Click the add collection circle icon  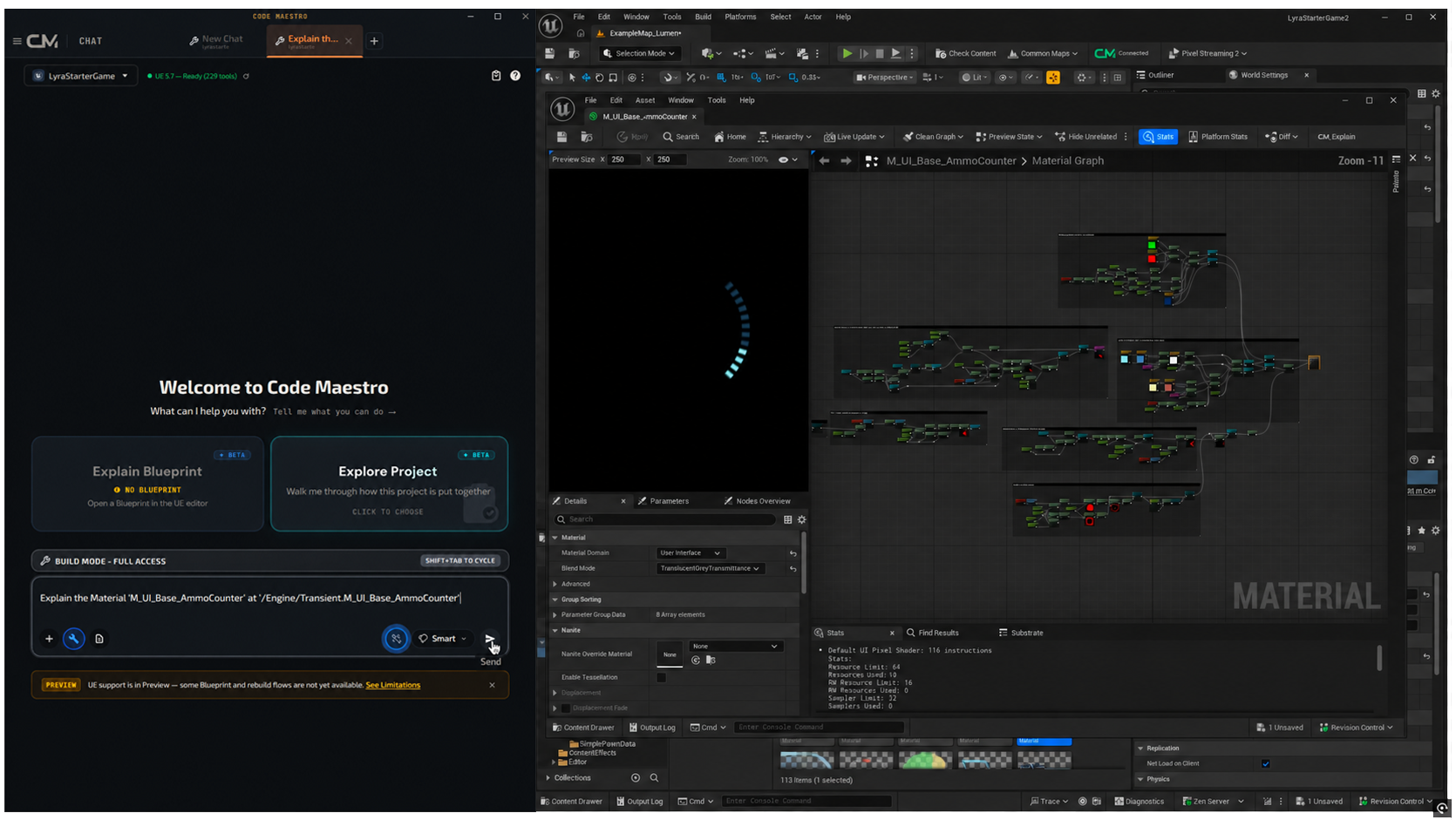(x=636, y=778)
